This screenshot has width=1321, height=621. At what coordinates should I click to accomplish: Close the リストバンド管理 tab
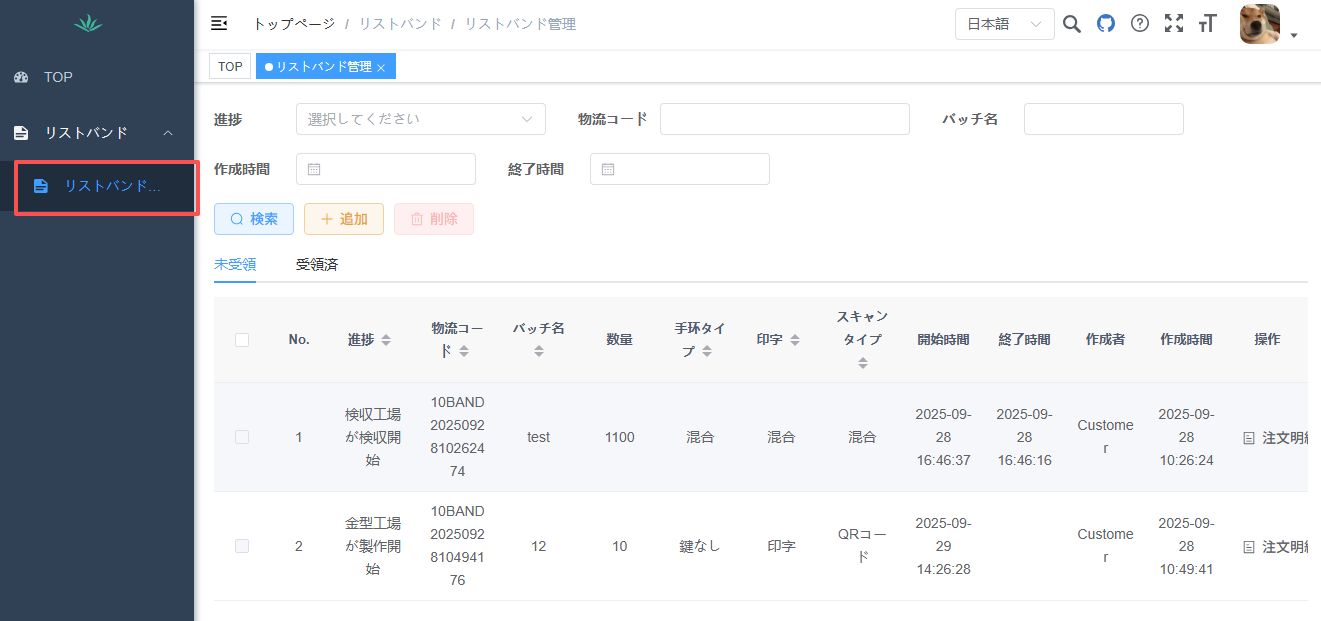[x=381, y=68]
